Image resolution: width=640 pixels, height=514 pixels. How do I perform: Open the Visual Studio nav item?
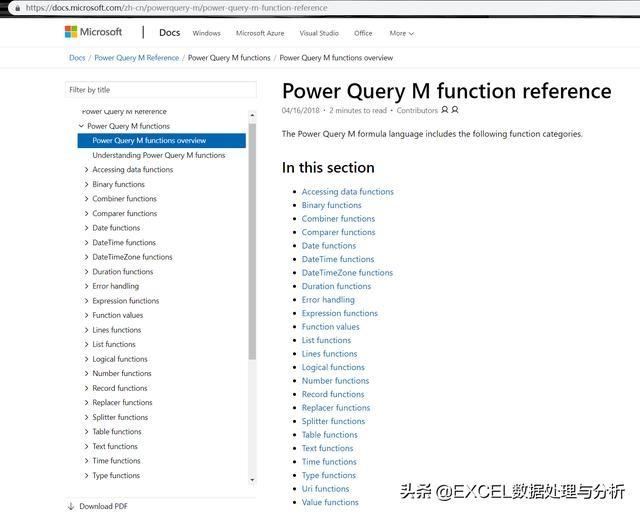pos(318,33)
